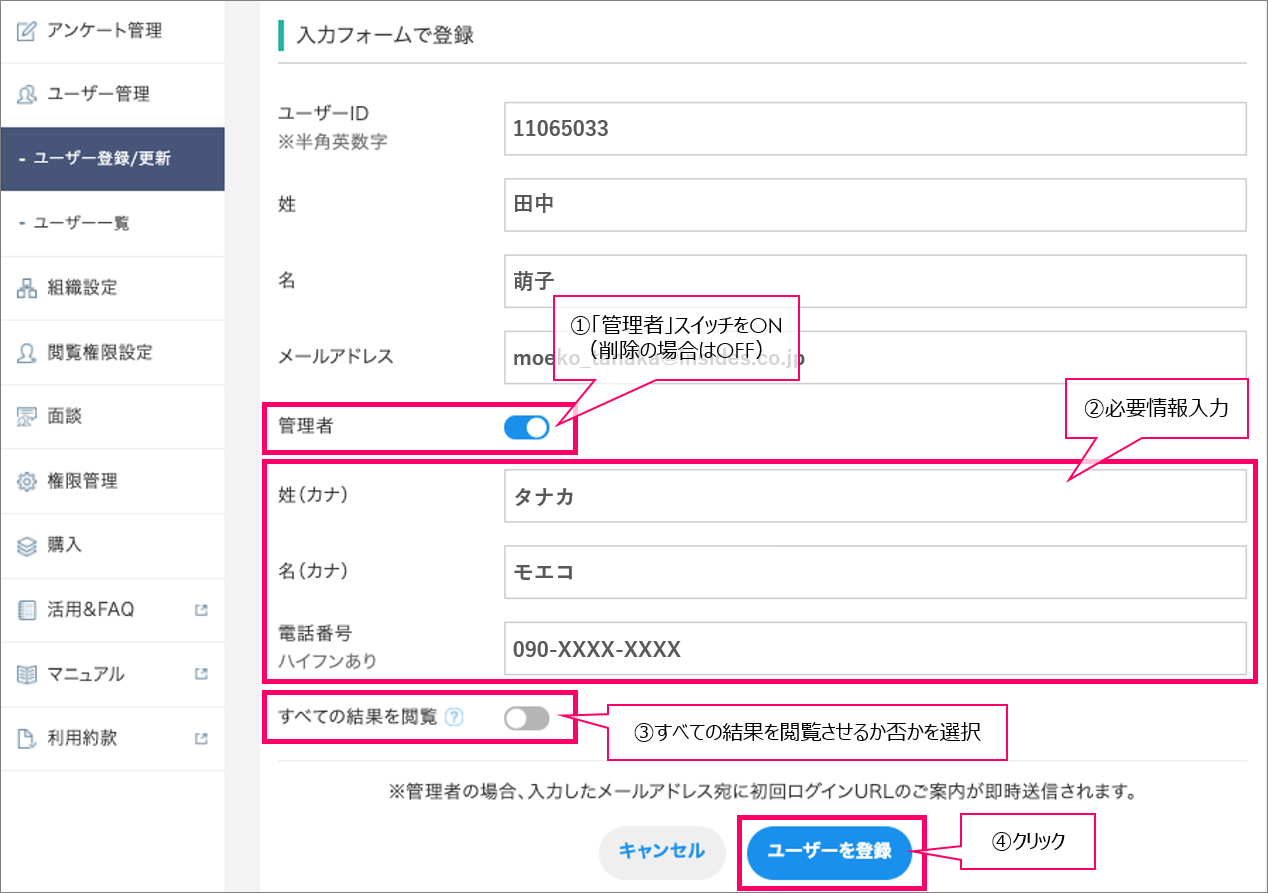Open 面談 menu item
1268x893 pixels.
(112, 417)
